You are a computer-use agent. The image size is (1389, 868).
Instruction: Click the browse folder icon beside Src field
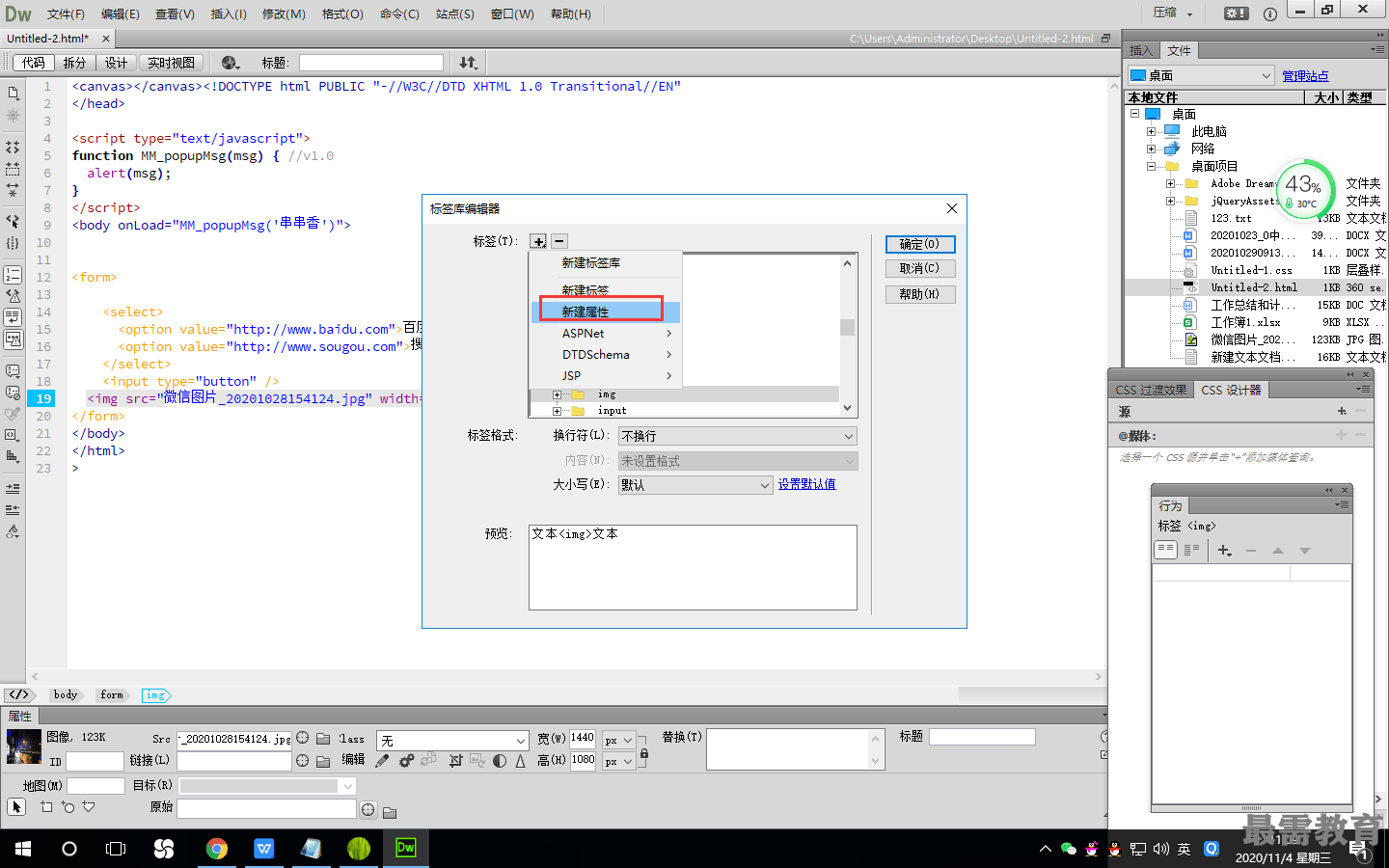[x=323, y=739]
